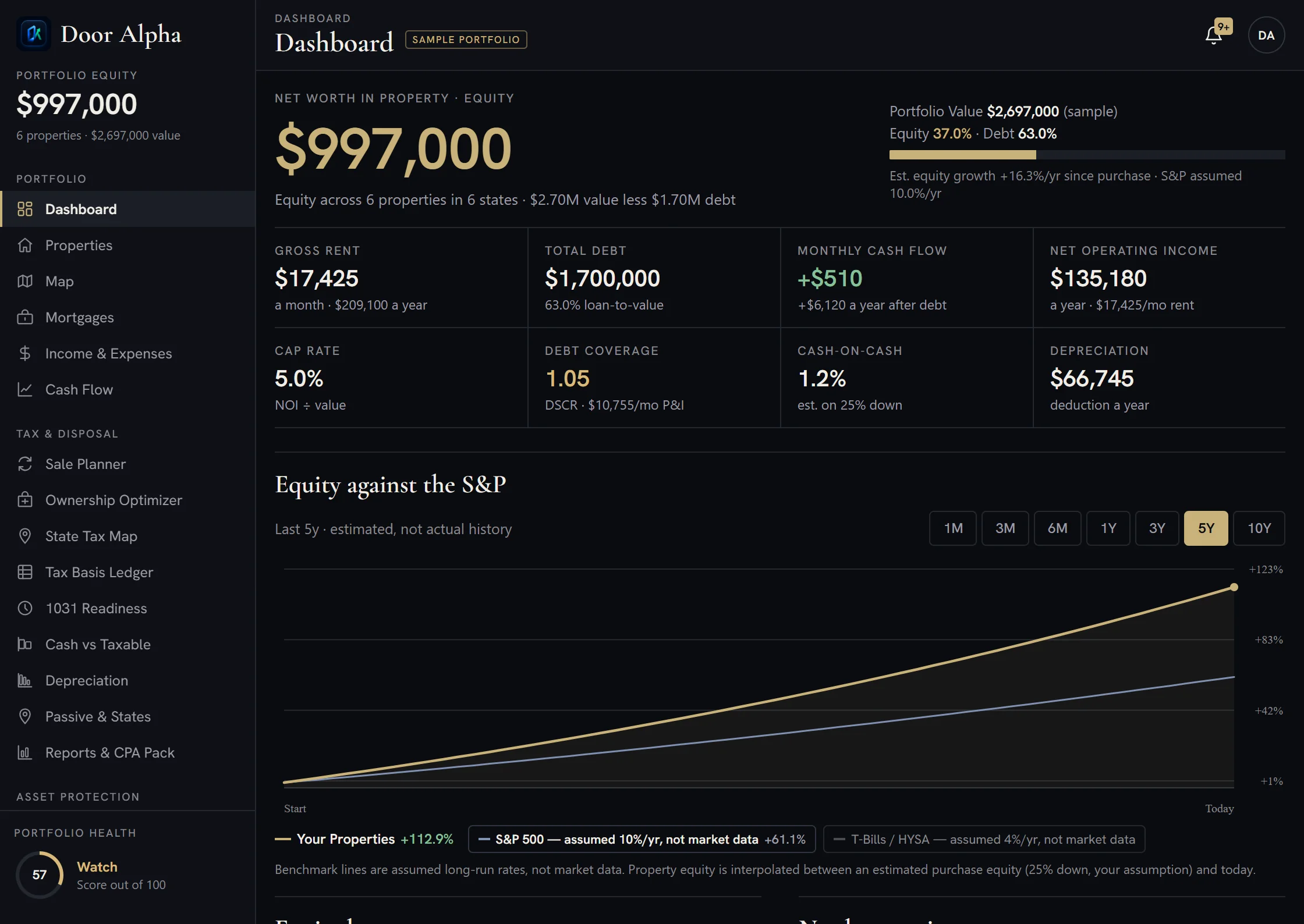The image size is (1304, 924).
Task: Click the Your Properties legend entry
Action: point(364,839)
